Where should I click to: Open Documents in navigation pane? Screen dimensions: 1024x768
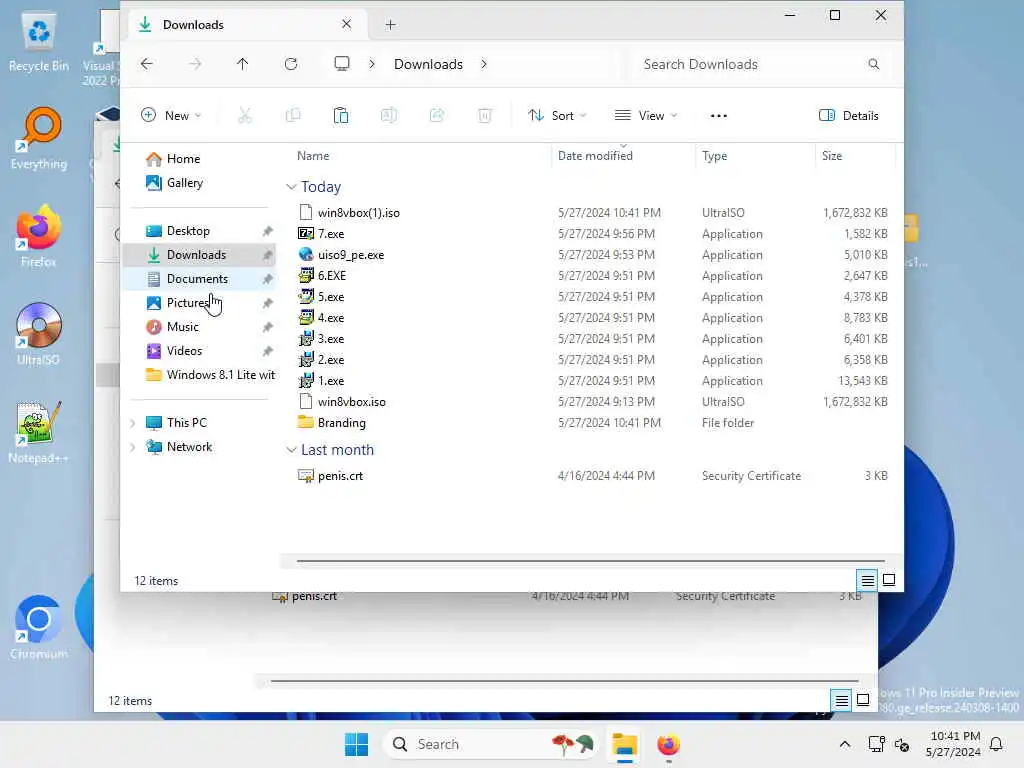[x=199, y=279]
